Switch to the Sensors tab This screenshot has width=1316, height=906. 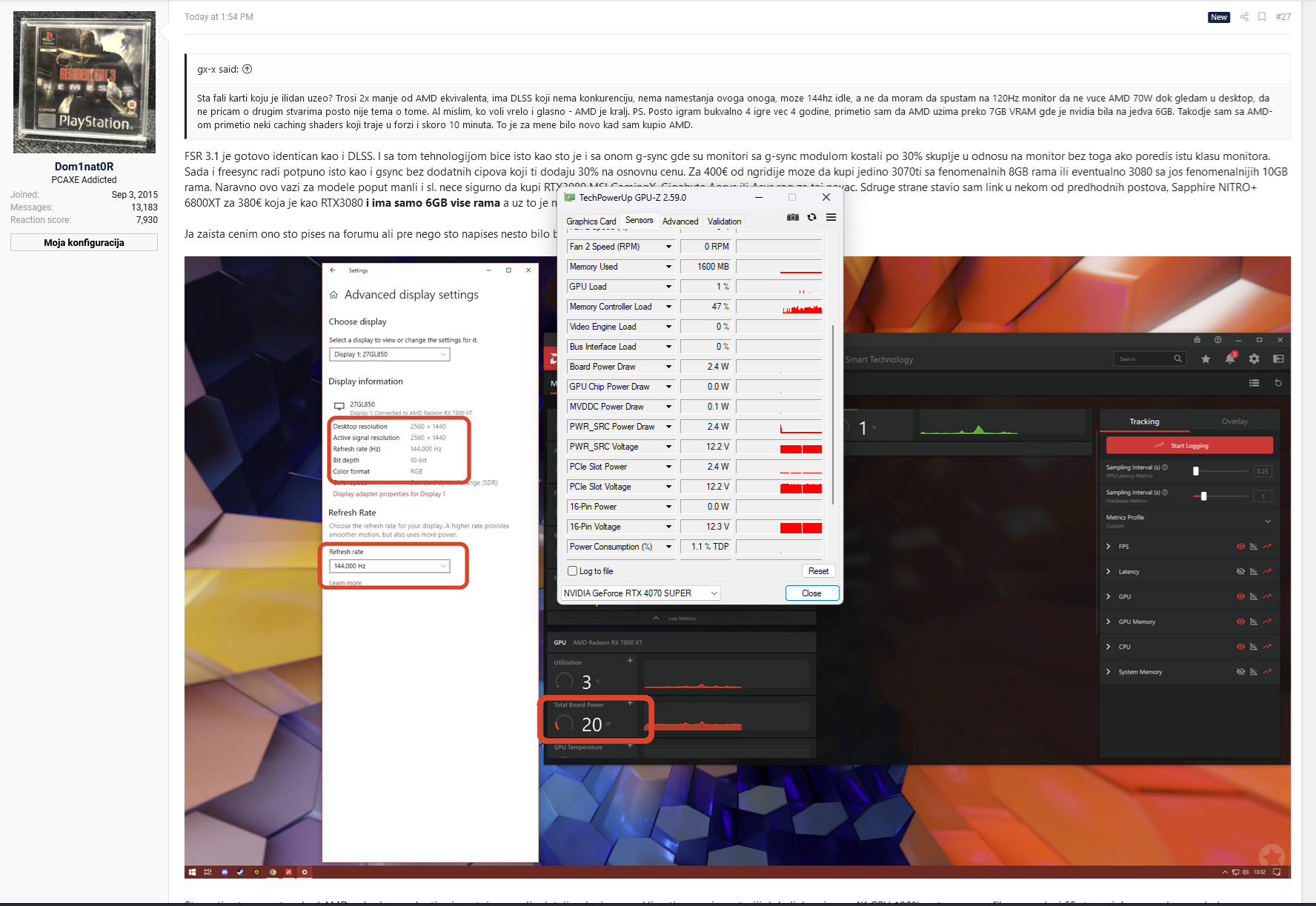(639, 221)
